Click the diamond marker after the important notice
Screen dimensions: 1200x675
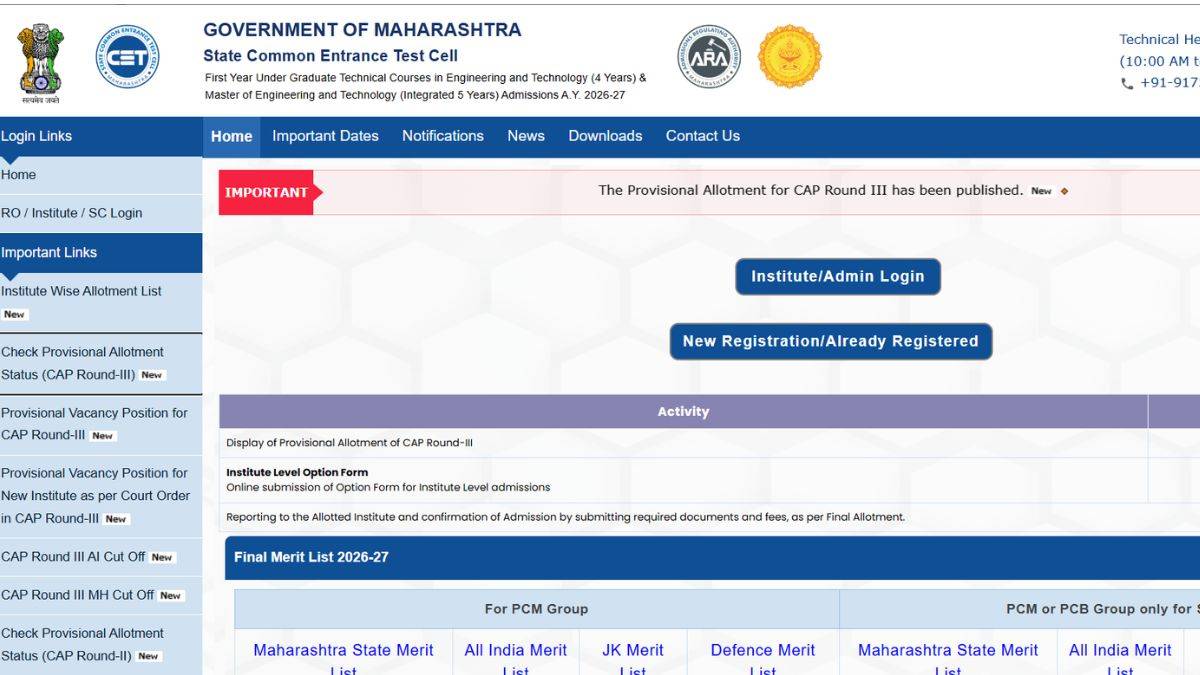(1064, 191)
